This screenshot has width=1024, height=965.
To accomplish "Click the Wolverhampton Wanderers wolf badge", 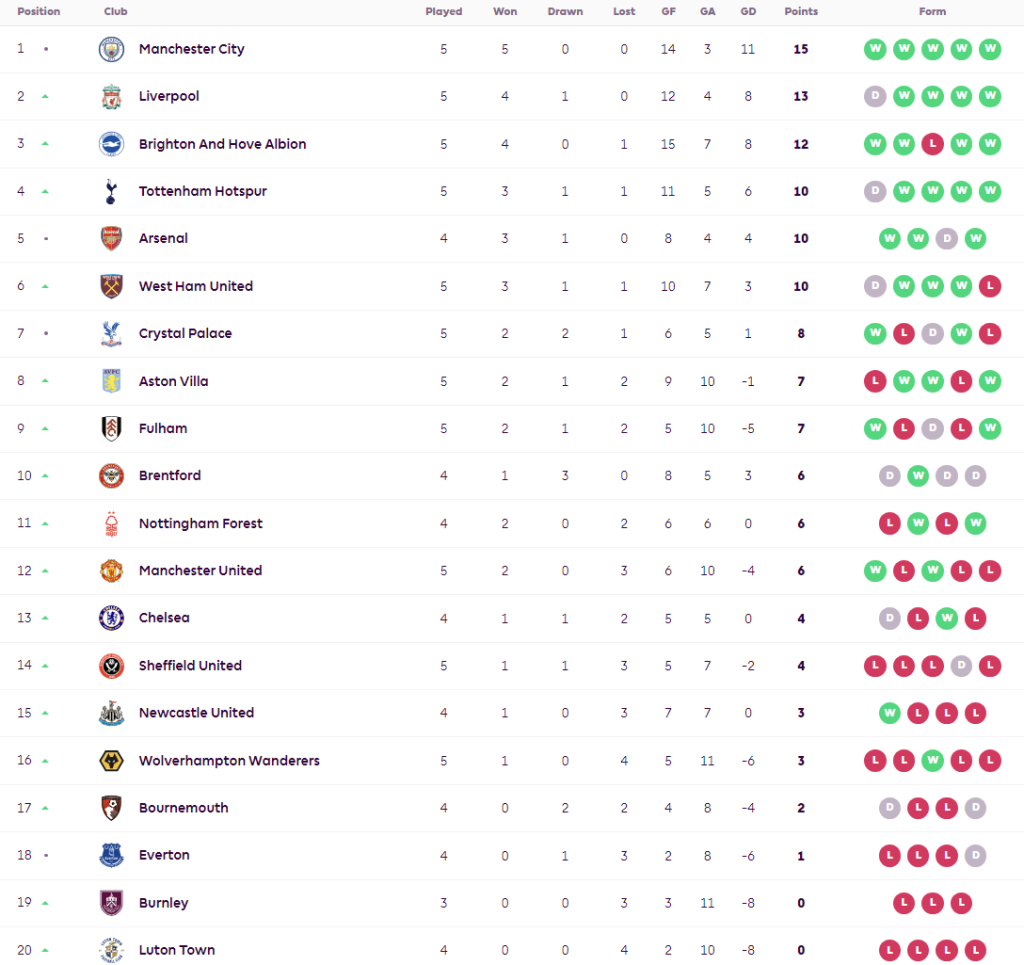I will coord(111,761).
